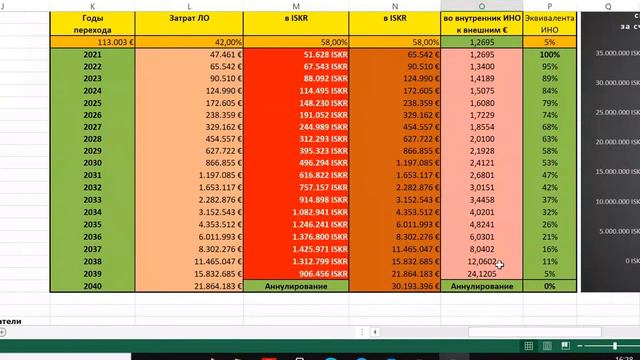This screenshot has height=360, width=640.
Task: Click 'во внутренник ИНО к внешним €' header
Action: click(482, 24)
